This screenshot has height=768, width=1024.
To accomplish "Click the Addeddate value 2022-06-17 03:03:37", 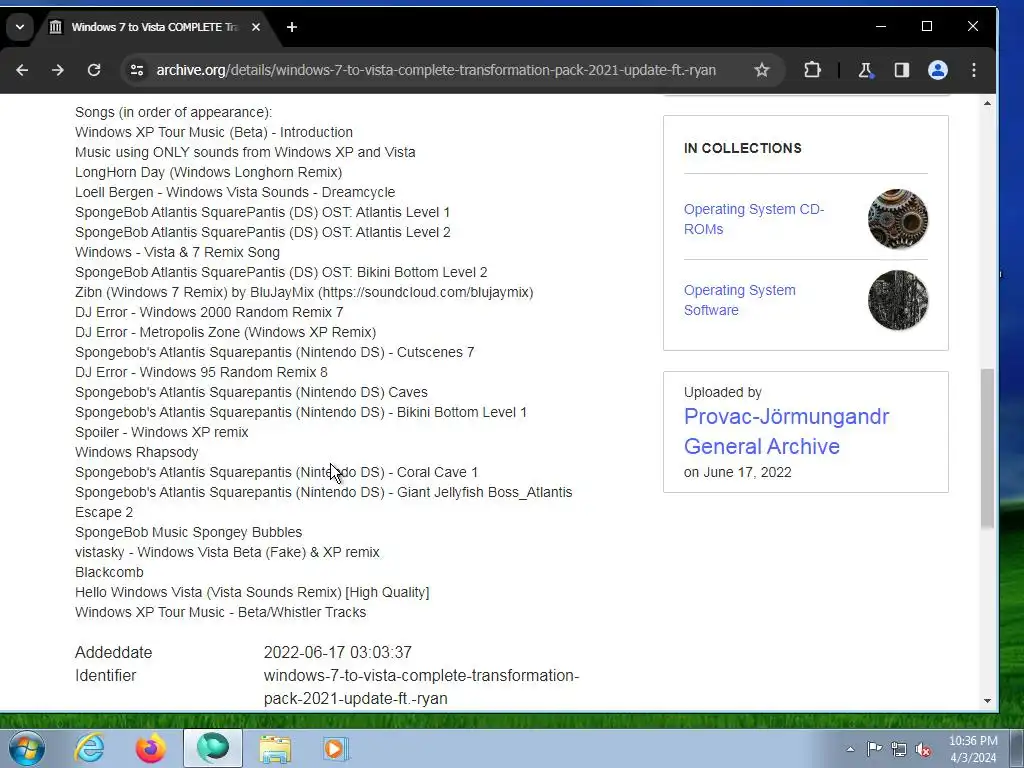I will 338,652.
